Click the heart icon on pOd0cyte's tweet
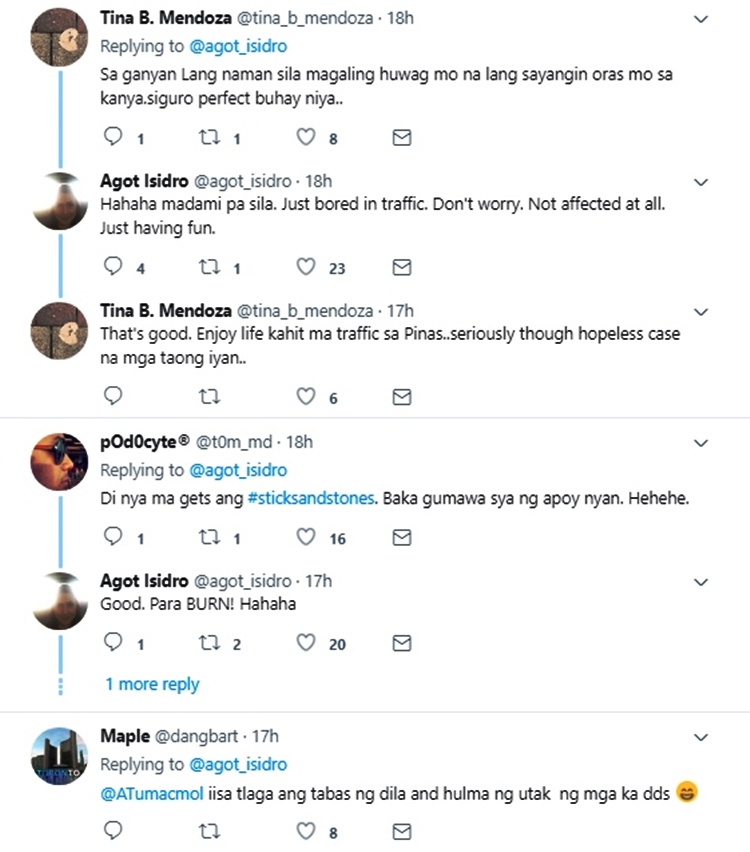The height and width of the screenshot is (852, 750). pos(305,538)
